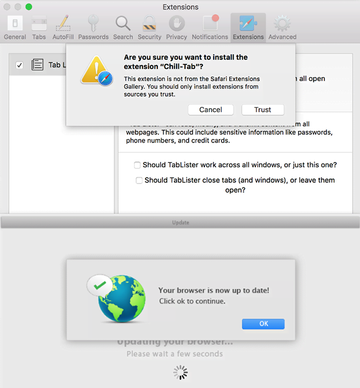The image size is (360, 388).
Task: Cancel the Chill-Tab extension install
Action: click(x=211, y=110)
